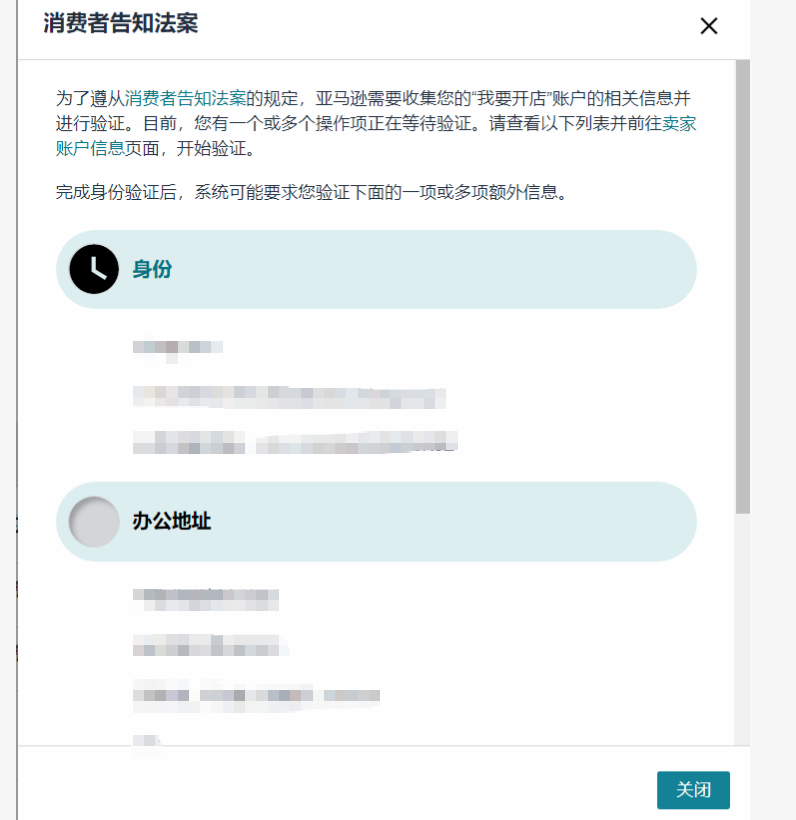The width and height of the screenshot is (796, 820).
Task: Click the first blurred line under 身份
Action: point(177,348)
